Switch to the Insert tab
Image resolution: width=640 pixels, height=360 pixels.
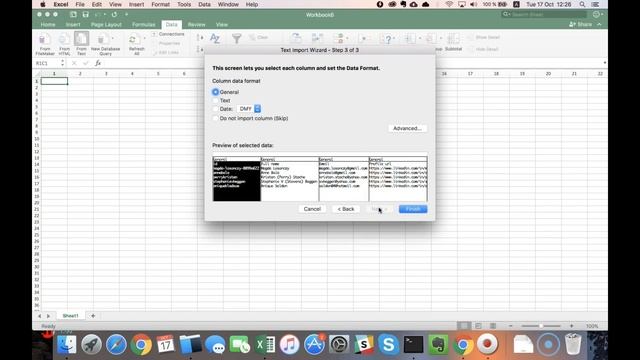click(73, 24)
